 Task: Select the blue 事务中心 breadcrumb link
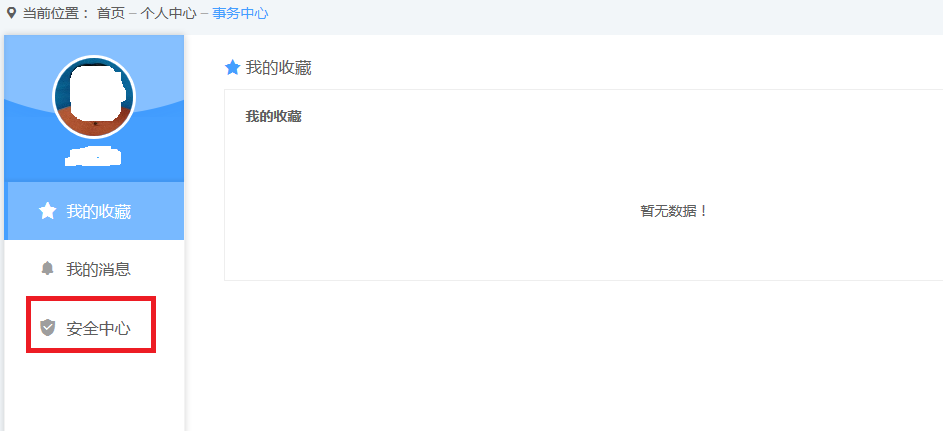[240, 13]
